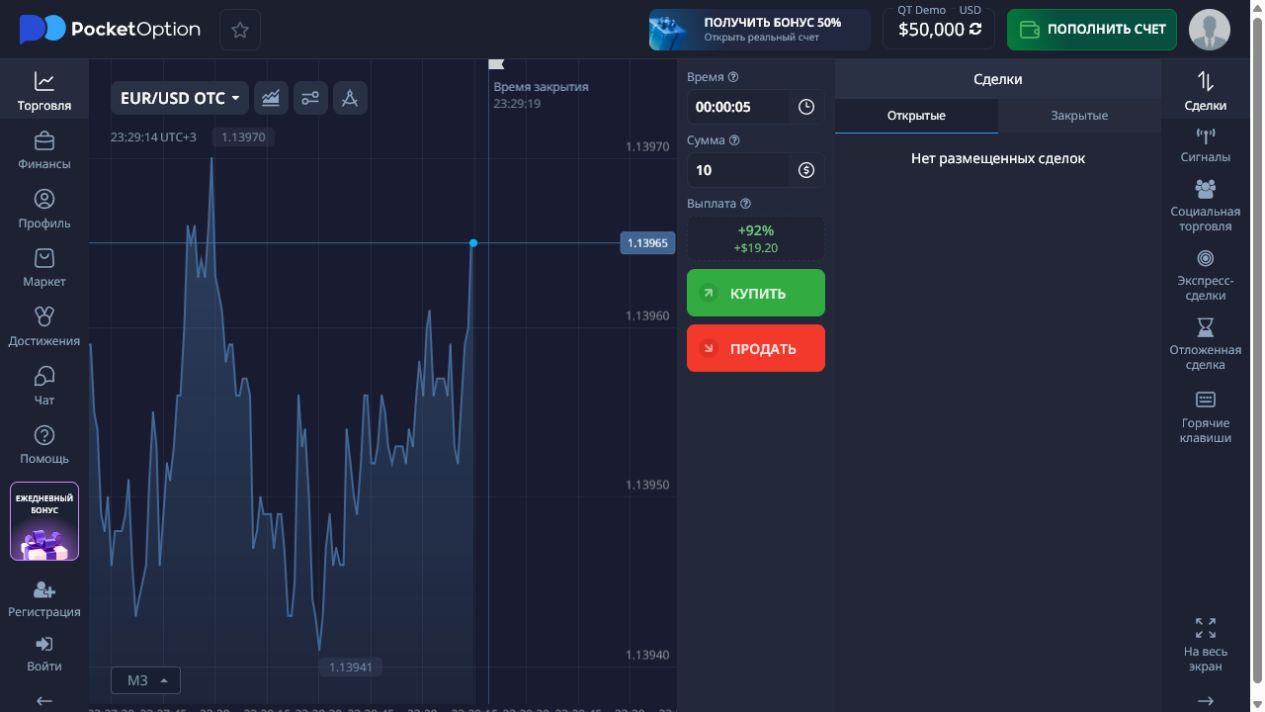Click the help icon beside Время
Image resolution: width=1265 pixels, height=712 pixels.
734,77
